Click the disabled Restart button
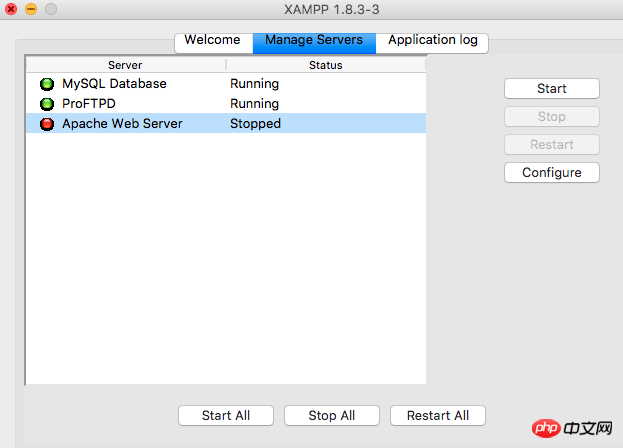 point(552,145)
